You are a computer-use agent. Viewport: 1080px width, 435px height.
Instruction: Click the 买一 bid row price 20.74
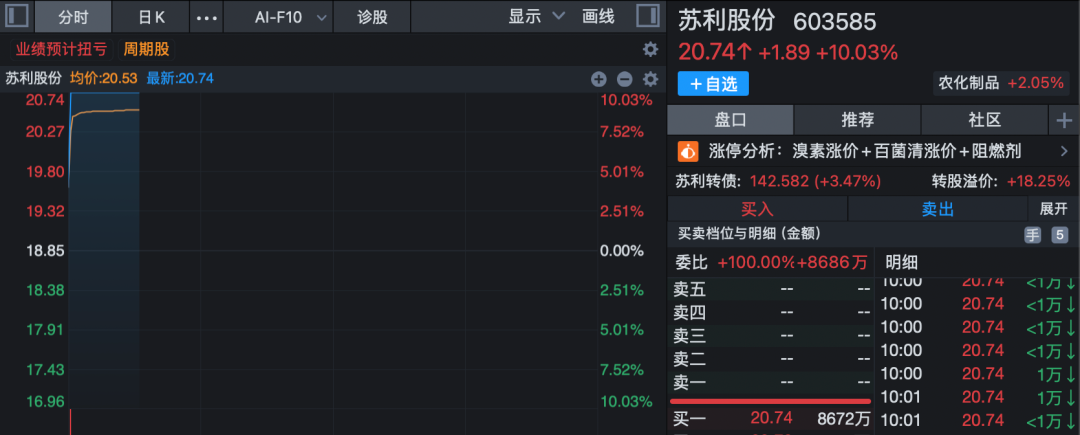pyautogui.click(x=771, y=418)
